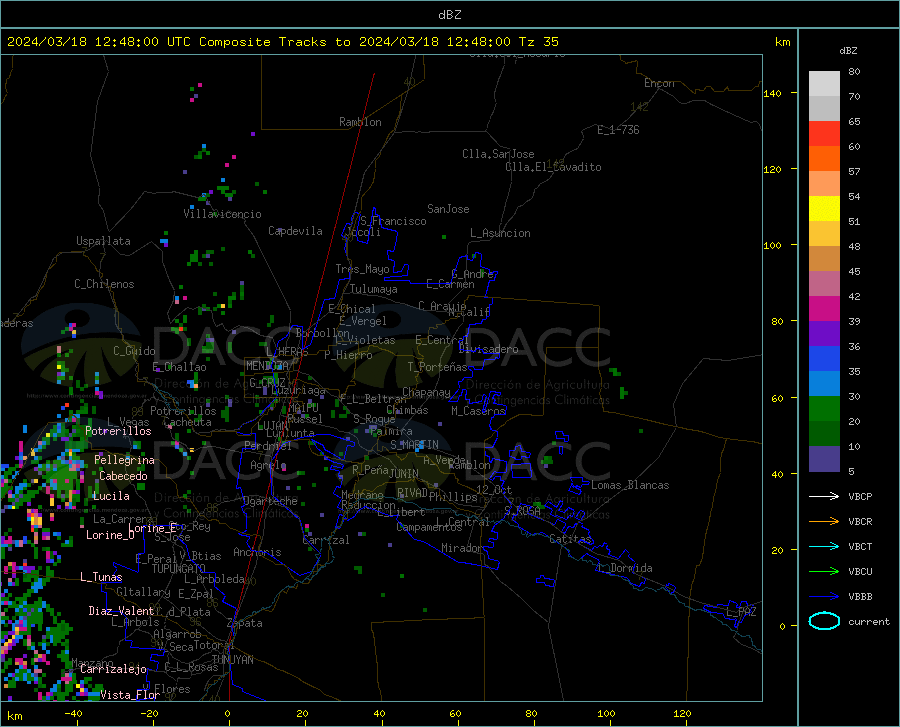Click the Ugarteche map label

tap(270, 501)
